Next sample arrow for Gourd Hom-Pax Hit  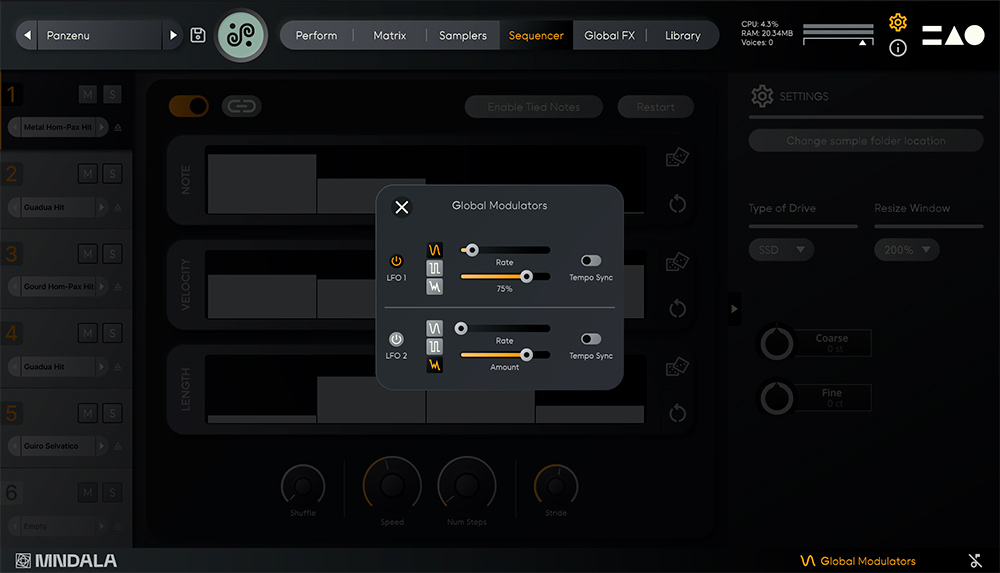point(101,286)
